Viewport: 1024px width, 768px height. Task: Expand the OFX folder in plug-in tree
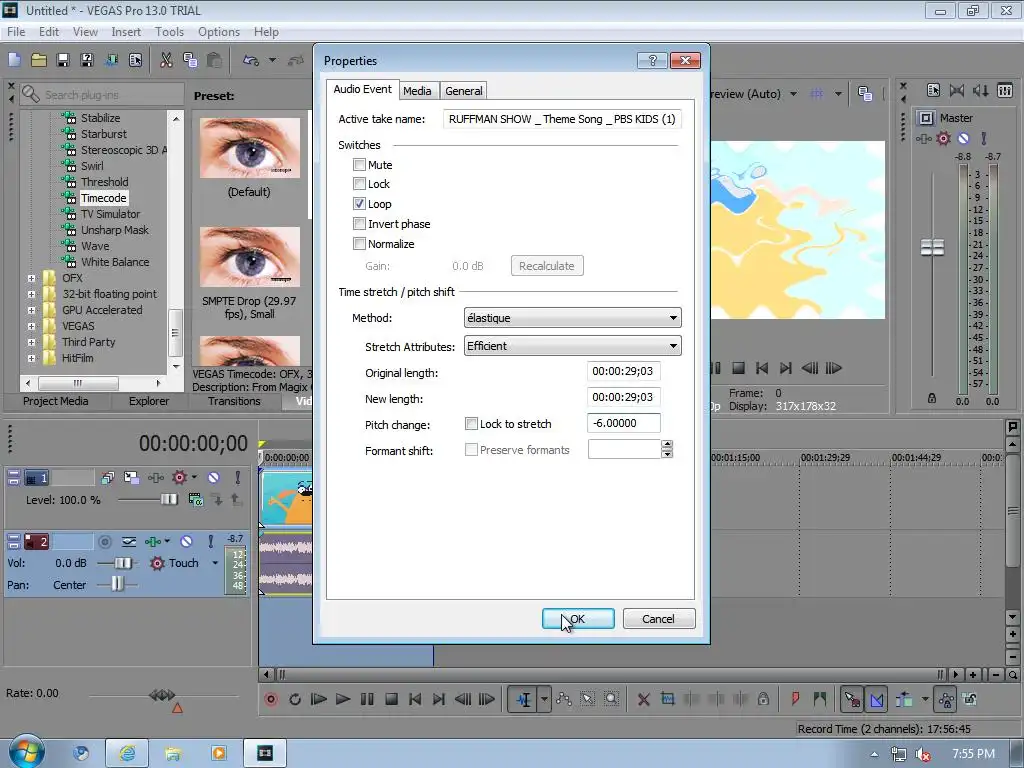pyautogui.click(x=31, y=278)
